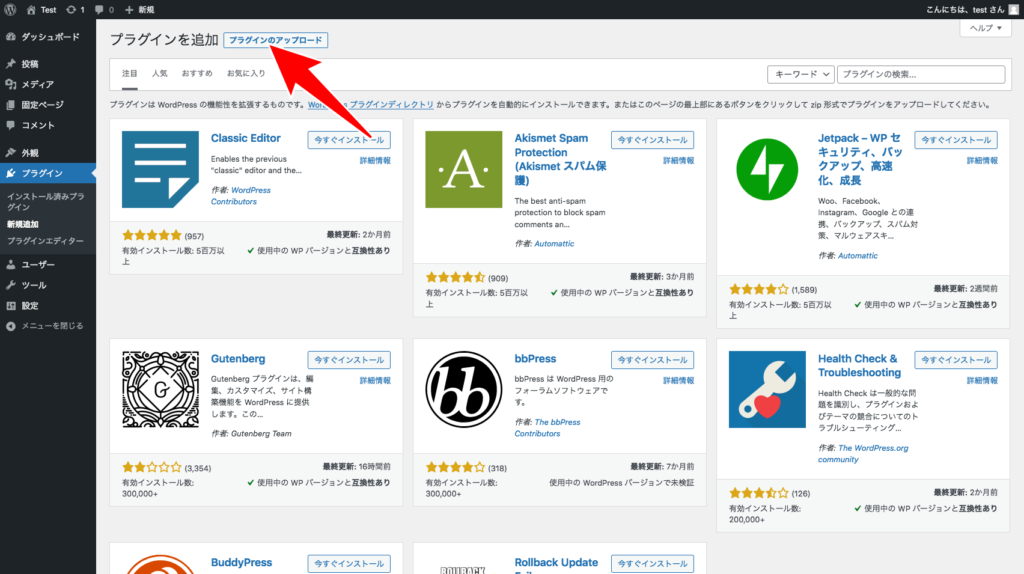Switch to the 人気 tab
This screenshot has width=1024, height=574.
pyautogui.click(x=160, y=74)
